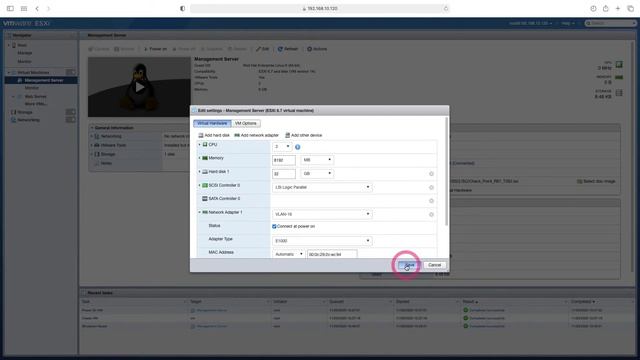Click the Add other device icon
The width and height of the screenshot is (640, 360).
pos(287,135)
